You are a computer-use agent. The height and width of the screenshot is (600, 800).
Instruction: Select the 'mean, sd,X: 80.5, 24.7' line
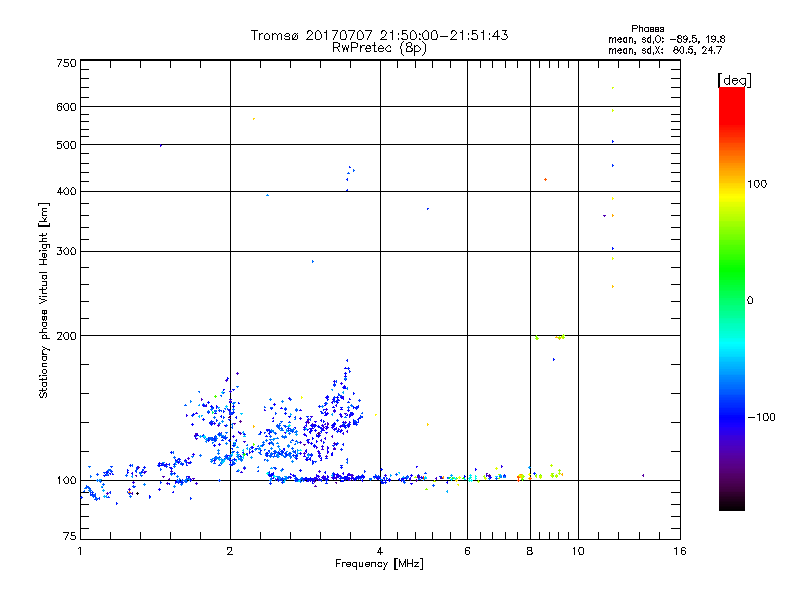pos(665,50)
